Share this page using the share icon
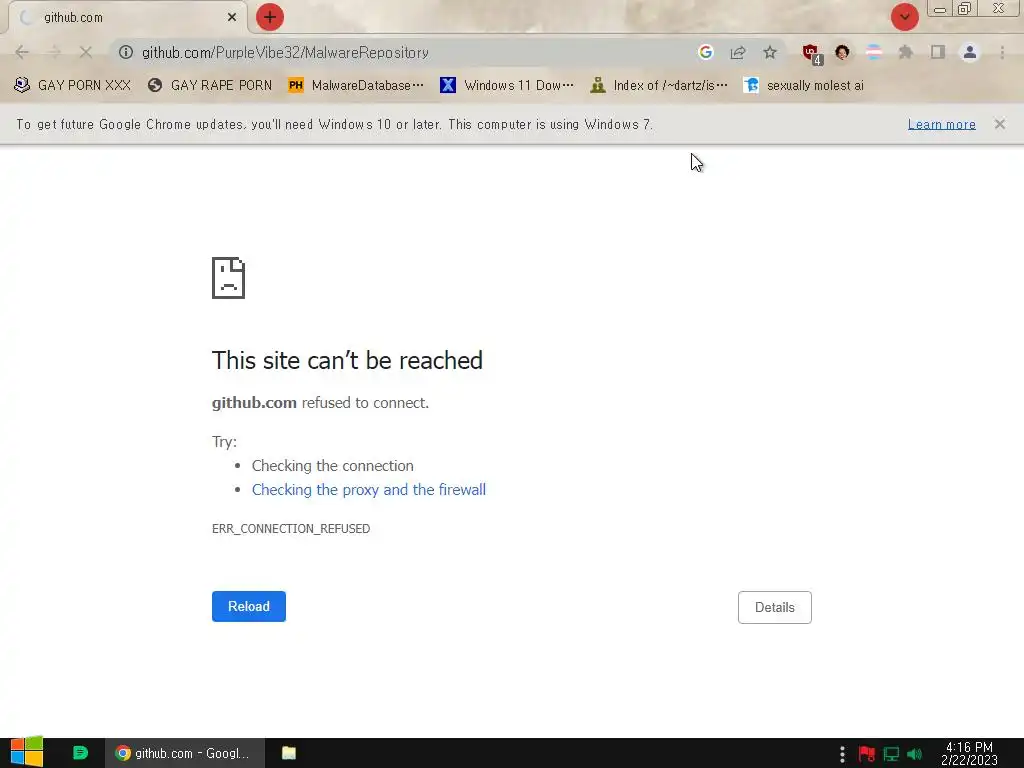 738,52
